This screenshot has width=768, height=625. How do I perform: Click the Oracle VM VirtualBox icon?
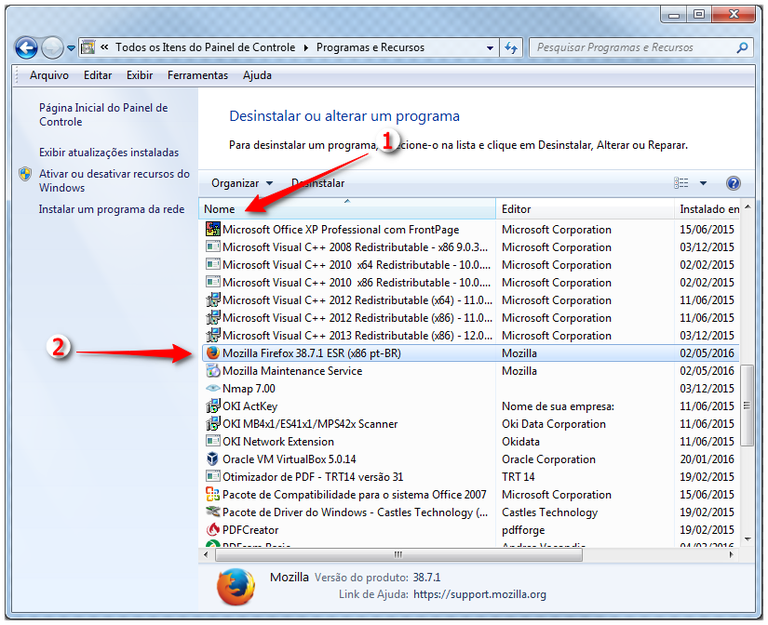click(x=212, y=459)
